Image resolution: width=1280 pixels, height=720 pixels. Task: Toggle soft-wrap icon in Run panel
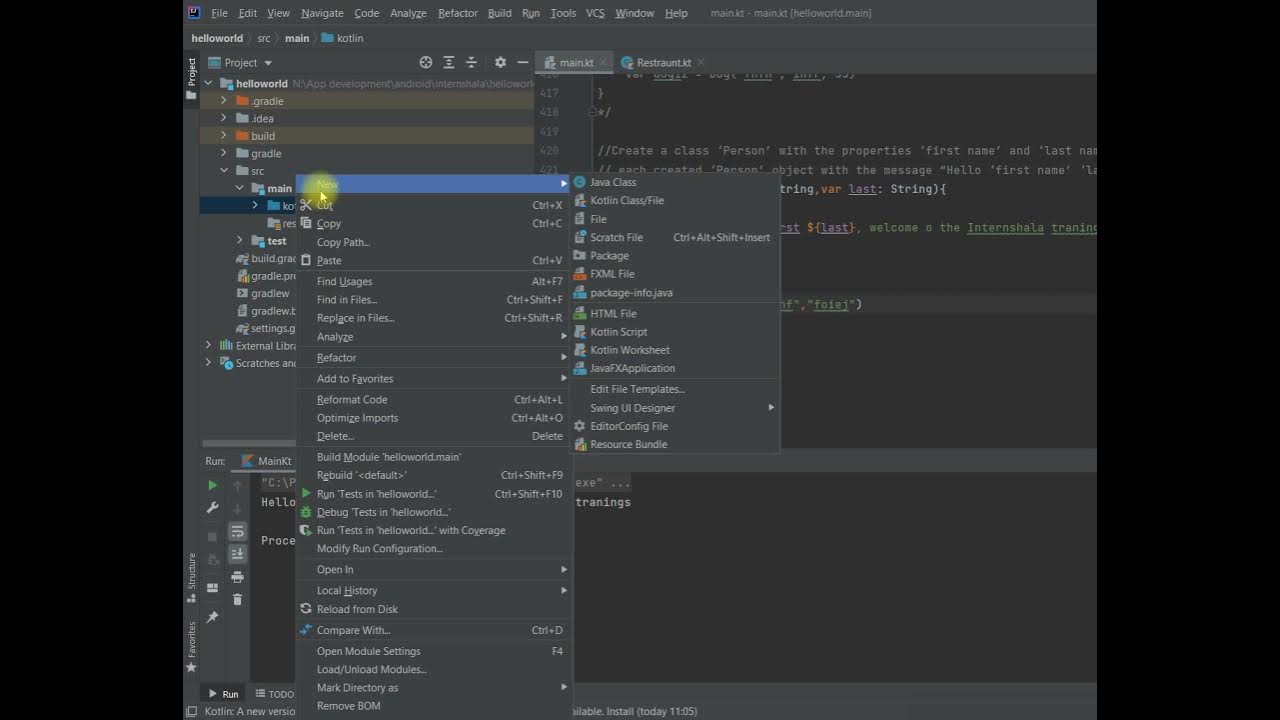click(237, 532)
